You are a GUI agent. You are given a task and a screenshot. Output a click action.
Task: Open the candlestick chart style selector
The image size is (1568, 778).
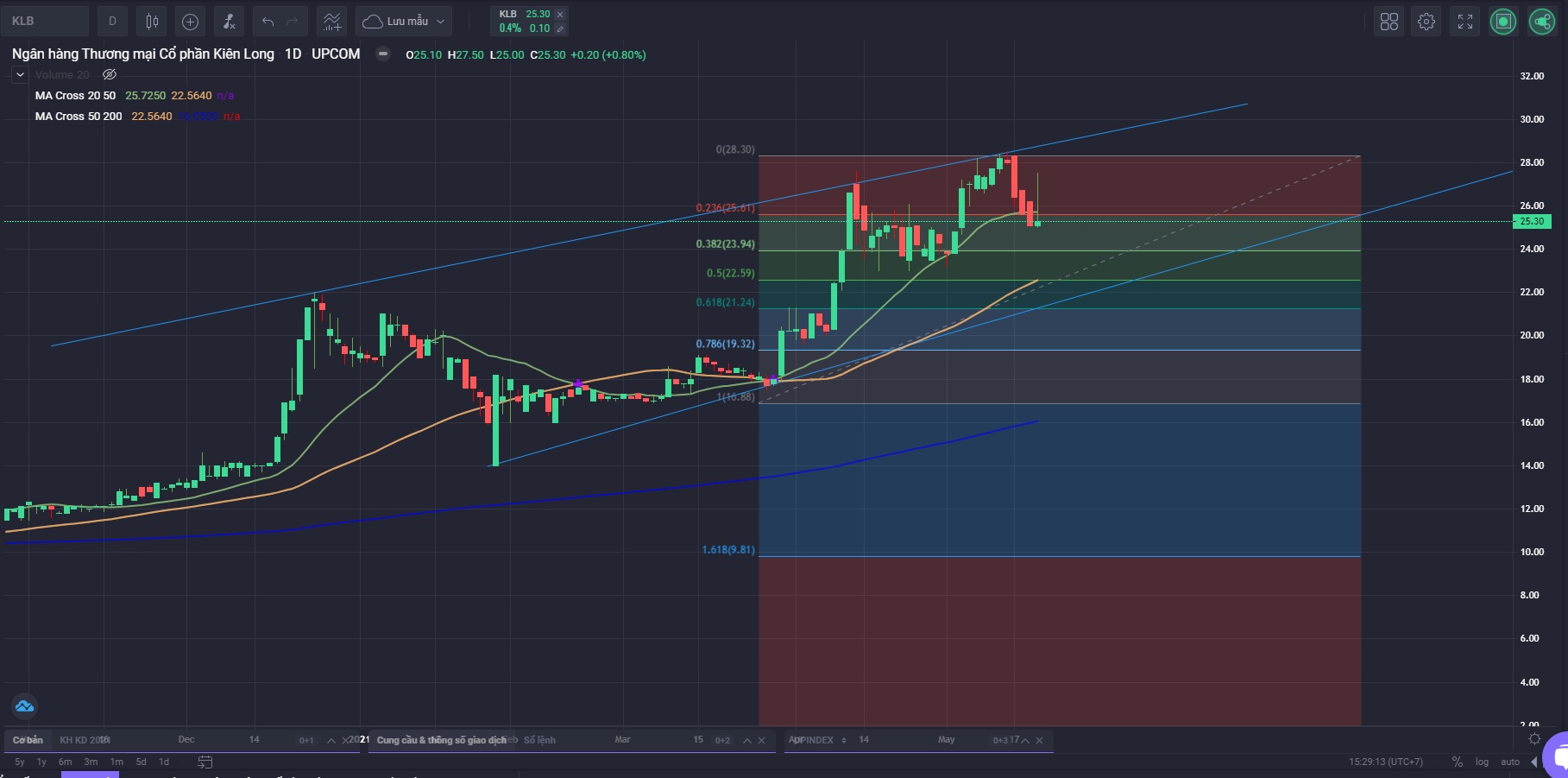click(x=152, y=22)
